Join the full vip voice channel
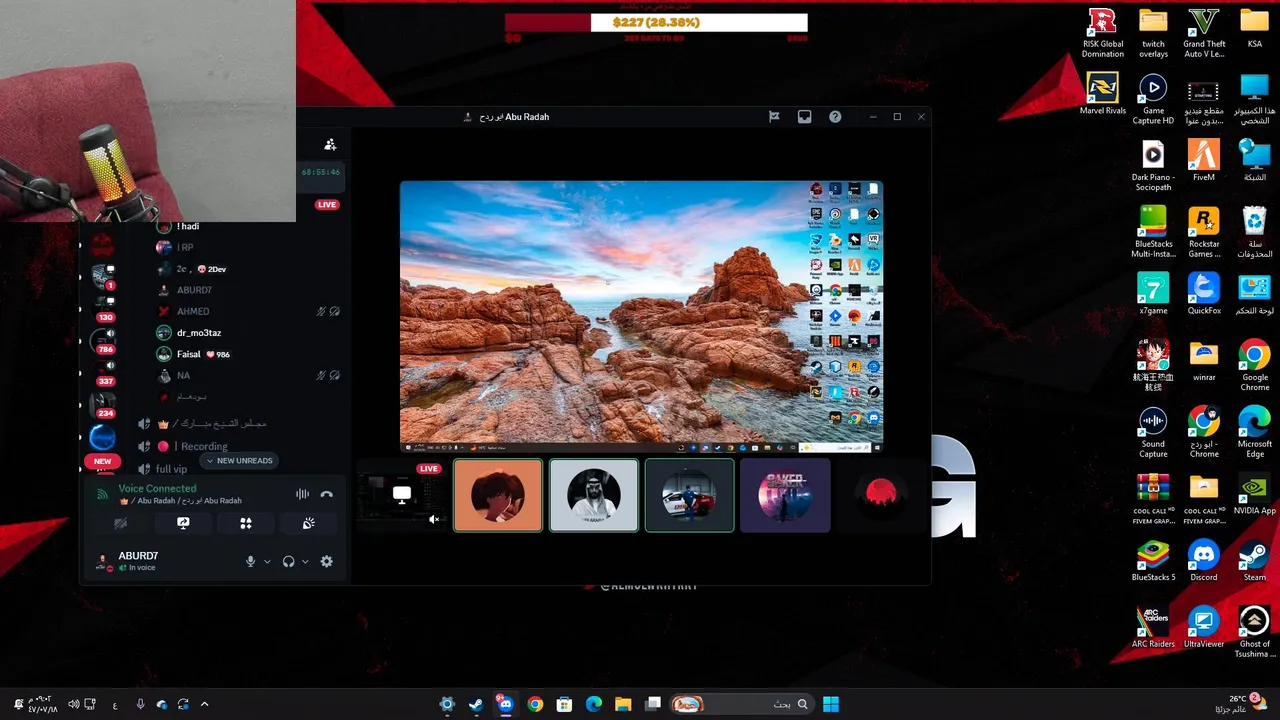Image resolution: width=1280 pixels, height=720 pixels. click(x=171, y=469)
